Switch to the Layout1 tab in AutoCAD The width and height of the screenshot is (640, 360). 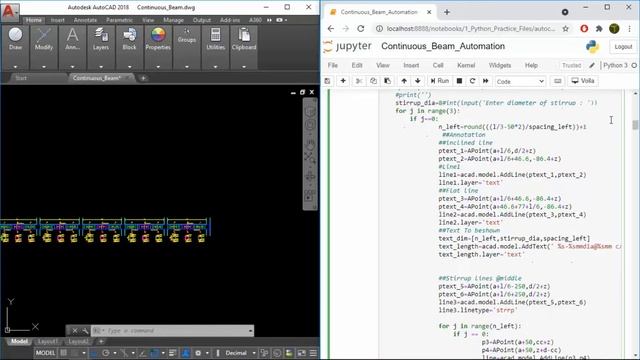47,341
